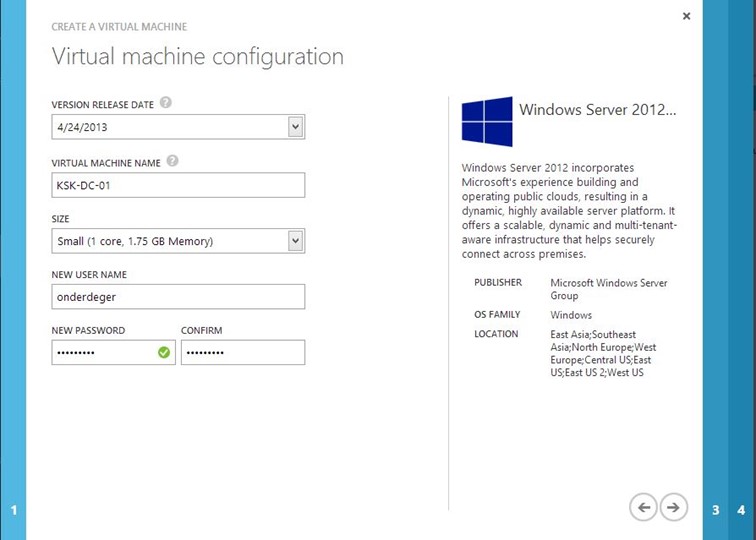This screenshot has height=540, width=756.
Task: Click into the New Password field
Action: pos(113,352)
